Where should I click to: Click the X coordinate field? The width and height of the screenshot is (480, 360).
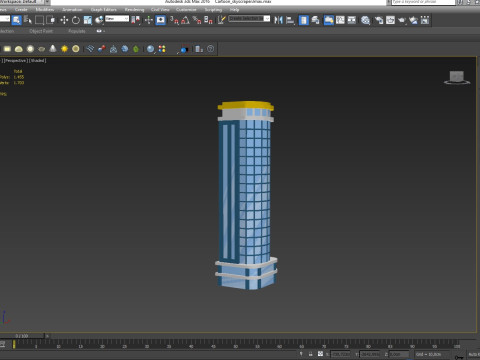tap(340, 354)
